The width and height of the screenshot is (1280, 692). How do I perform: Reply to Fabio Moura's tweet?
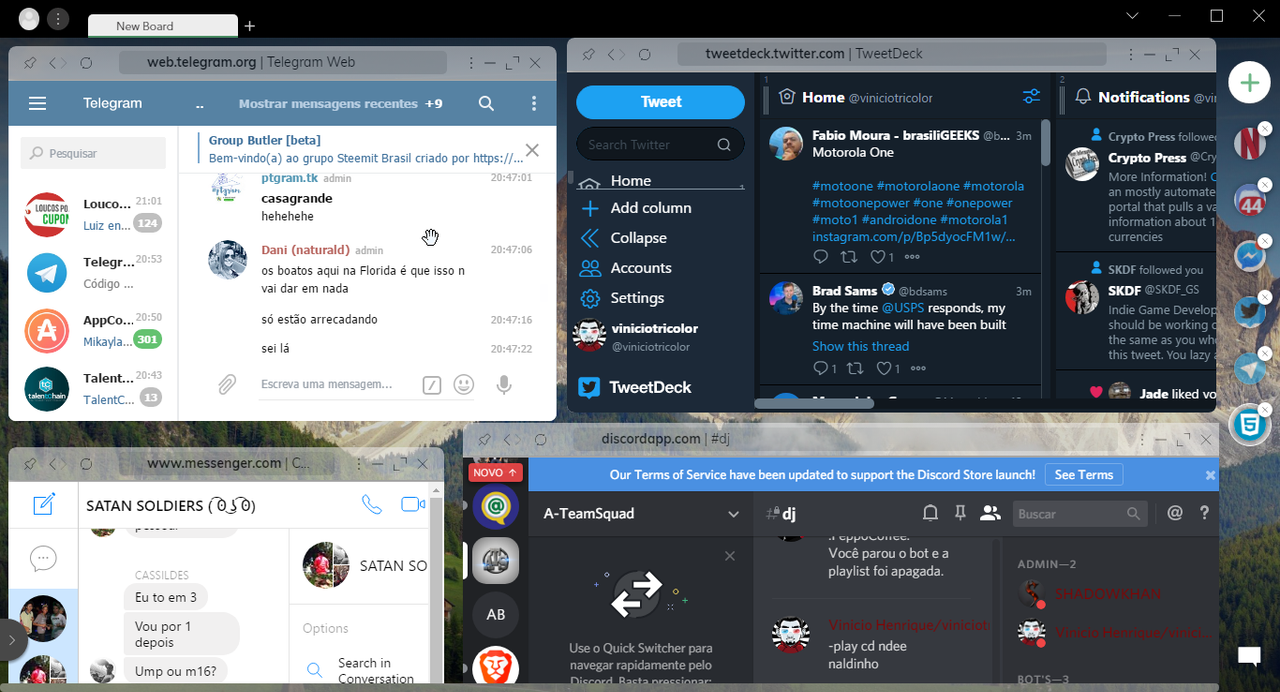(x=821, y=257)
